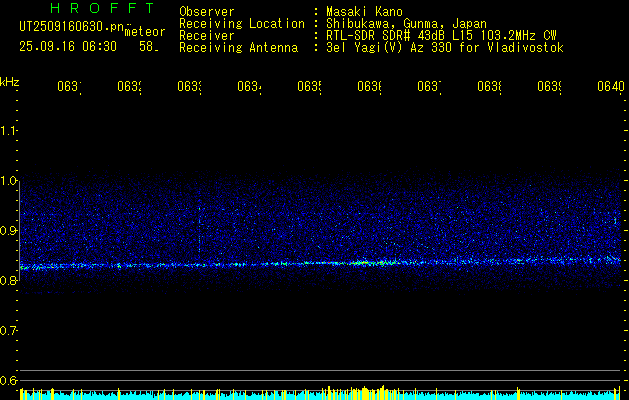Click the gray vertical bar between 0.8 and 1.0

(20, 231)
